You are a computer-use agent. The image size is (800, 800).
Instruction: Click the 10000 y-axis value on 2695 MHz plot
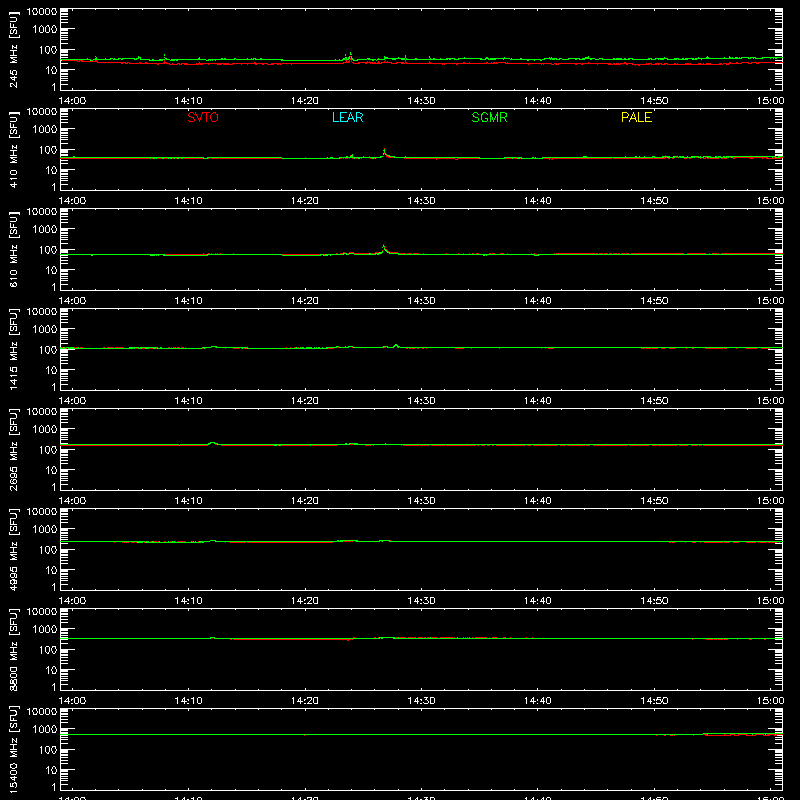(42, 412)
